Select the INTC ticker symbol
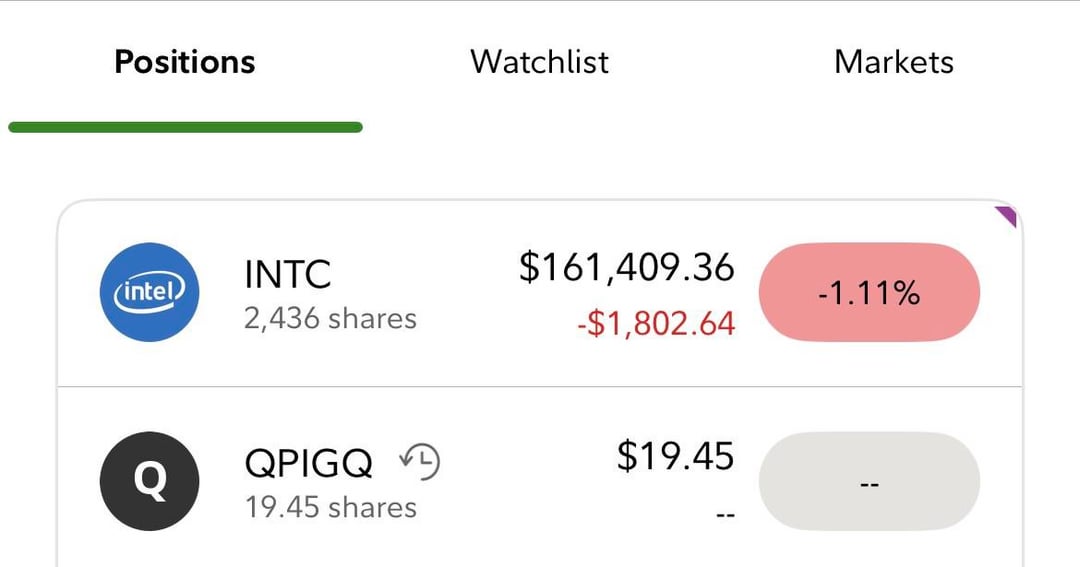 pos(288,274)
